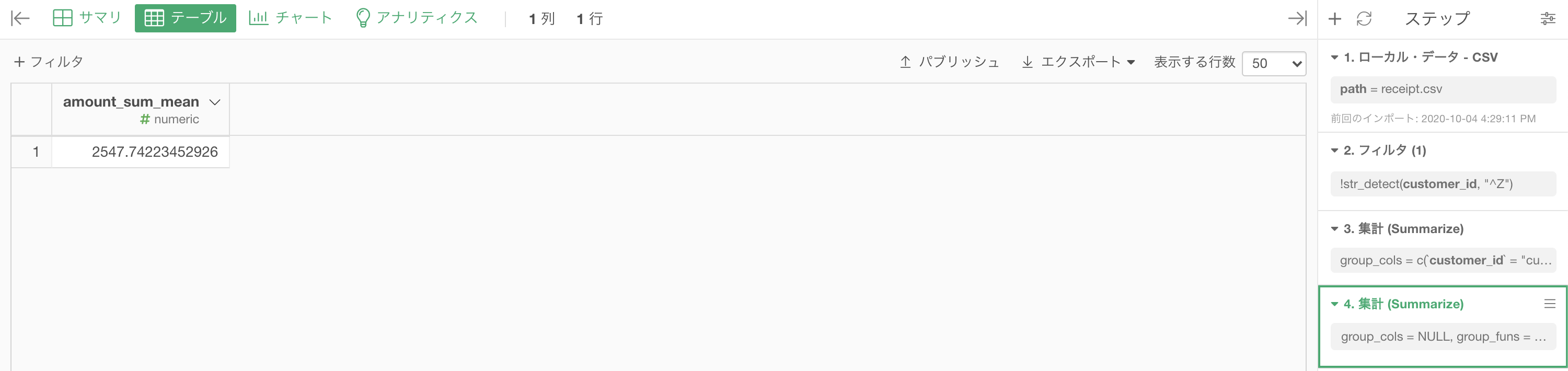Collapse step 3 集計 (Summarize)

tap(1334, 229)
